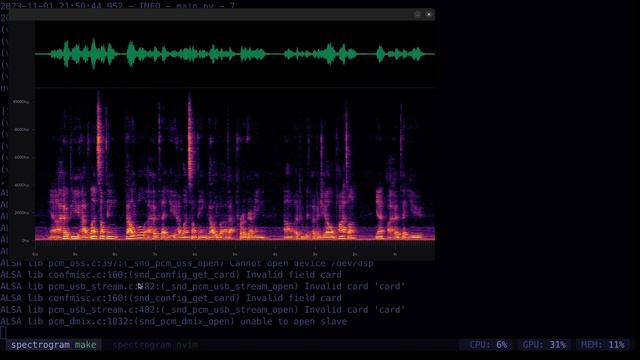Image resolution: width=640 pixels, height=360 pixels.
Task: Click the 6000Hz frequency axis label
Action: 22,157
